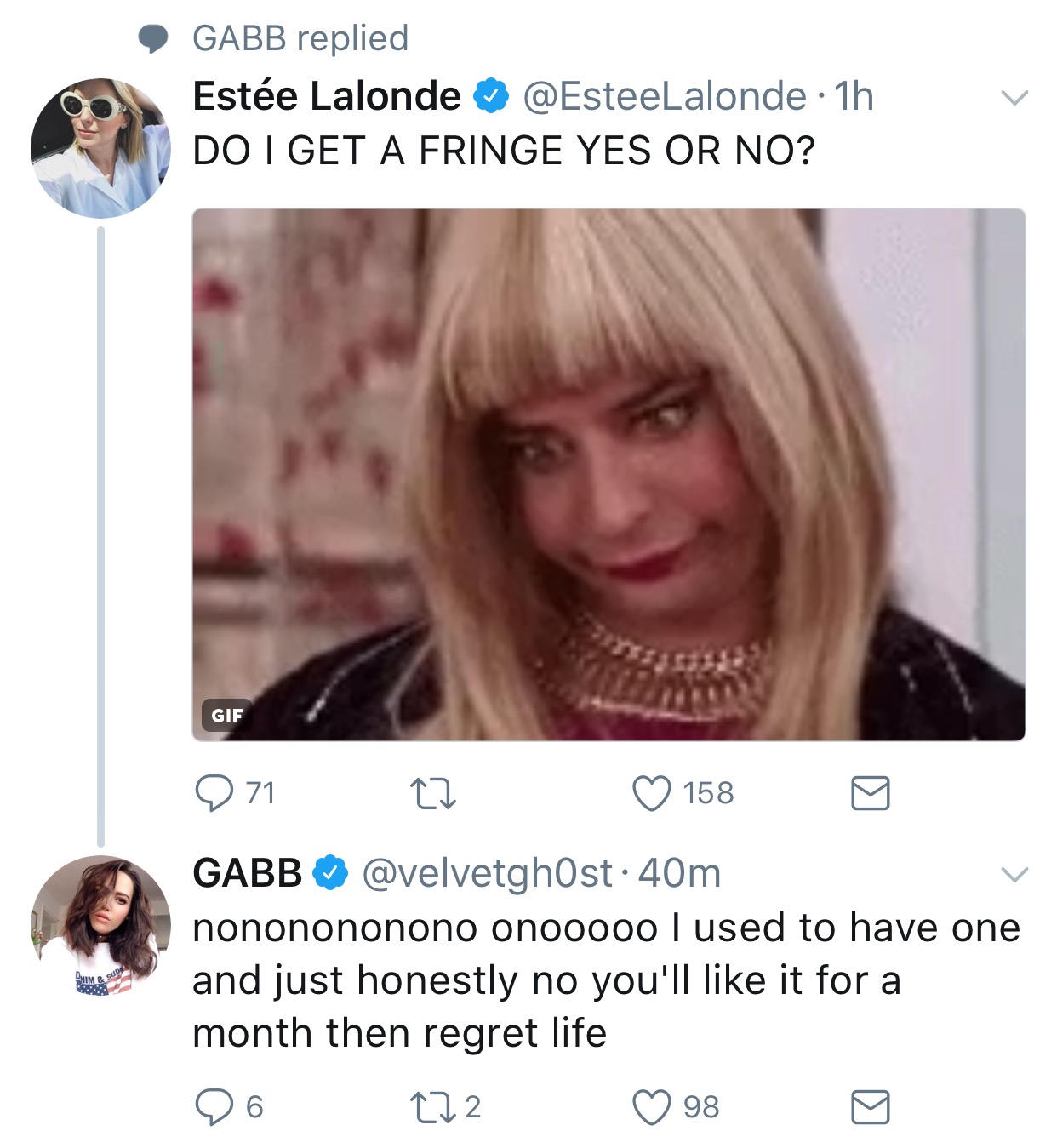The height and width of the screenshot is (1148, 1057).
Task: Open the Estée Lalonde display name link
Action: [327, 96]
